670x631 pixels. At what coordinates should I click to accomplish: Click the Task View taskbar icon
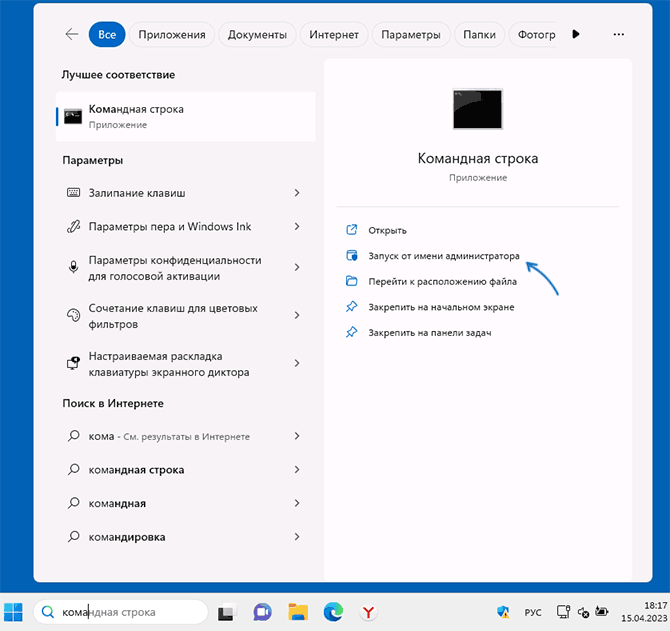[227, 611]
